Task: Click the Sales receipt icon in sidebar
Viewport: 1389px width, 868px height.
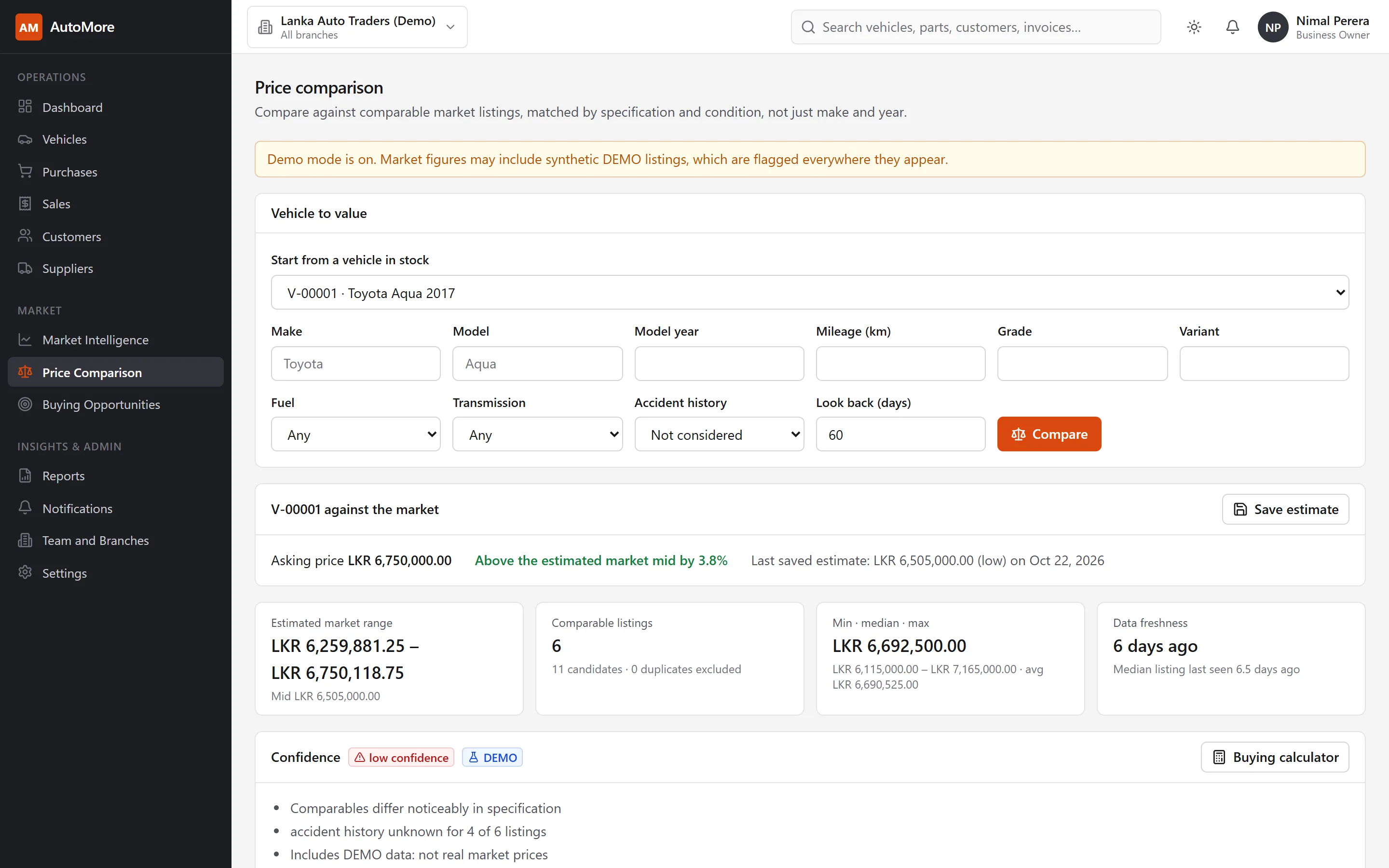Action: (25, 204)
